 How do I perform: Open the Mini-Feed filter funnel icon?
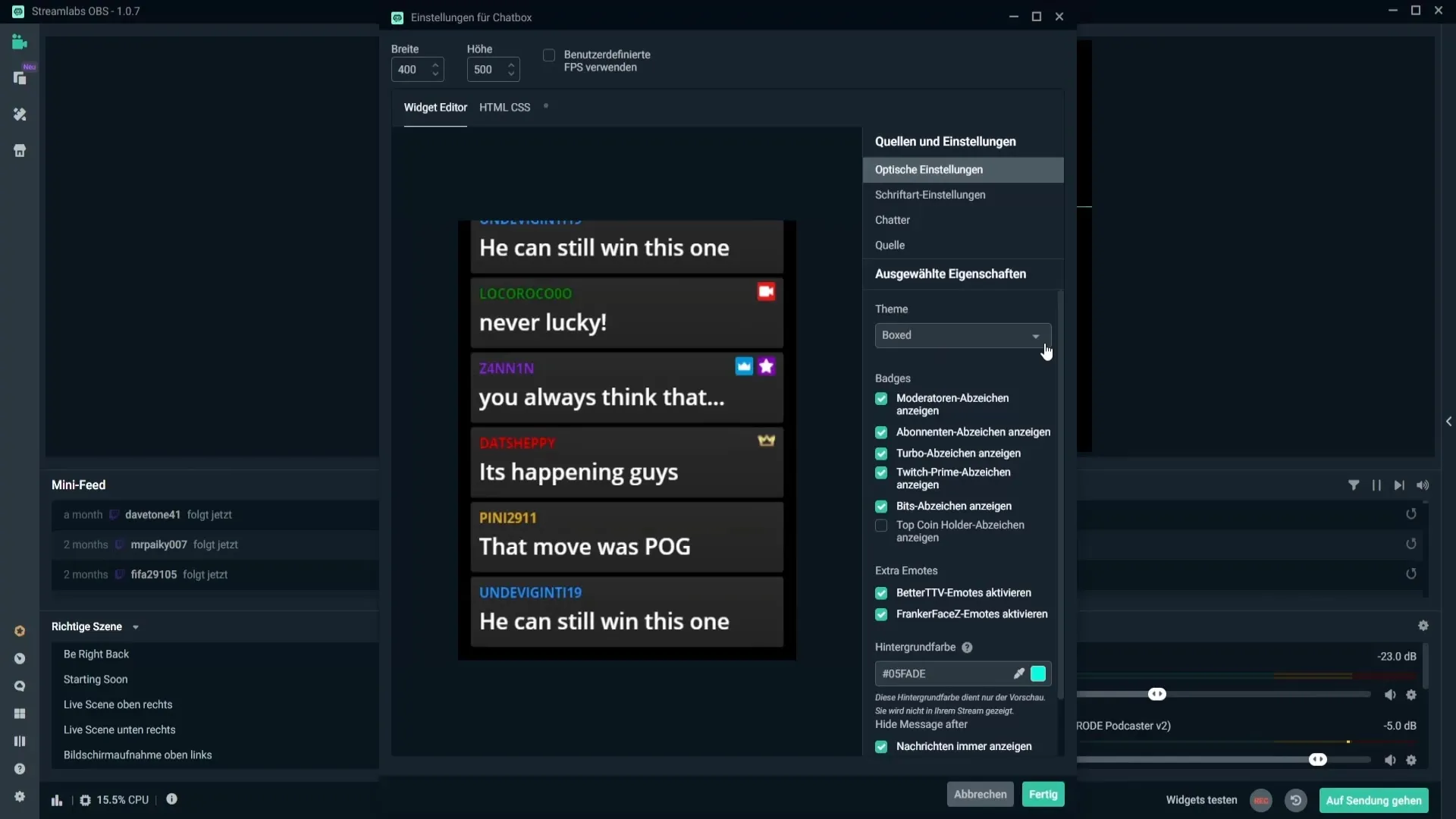click(1354, 485)
